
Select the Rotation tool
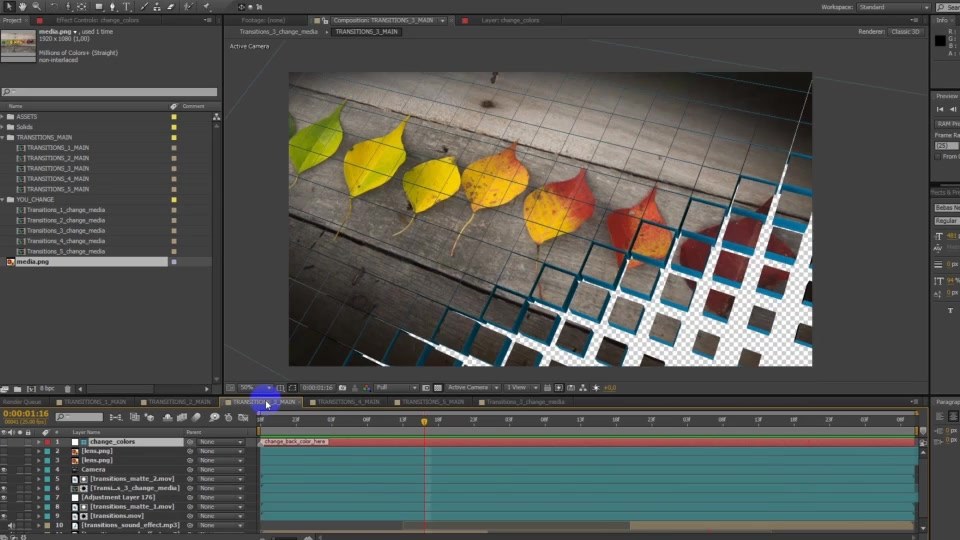pos(53,7)
